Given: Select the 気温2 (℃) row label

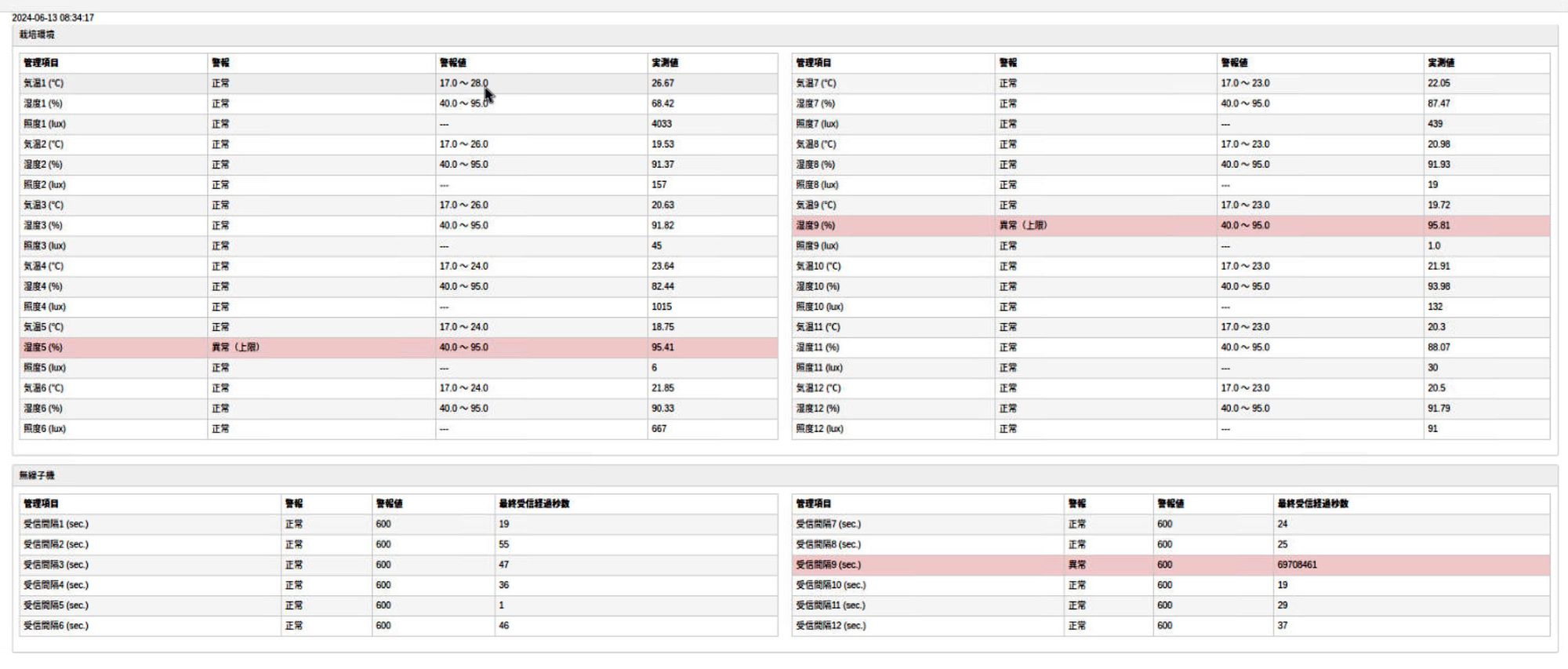Looking at the screenshot, I should [44, 144].
